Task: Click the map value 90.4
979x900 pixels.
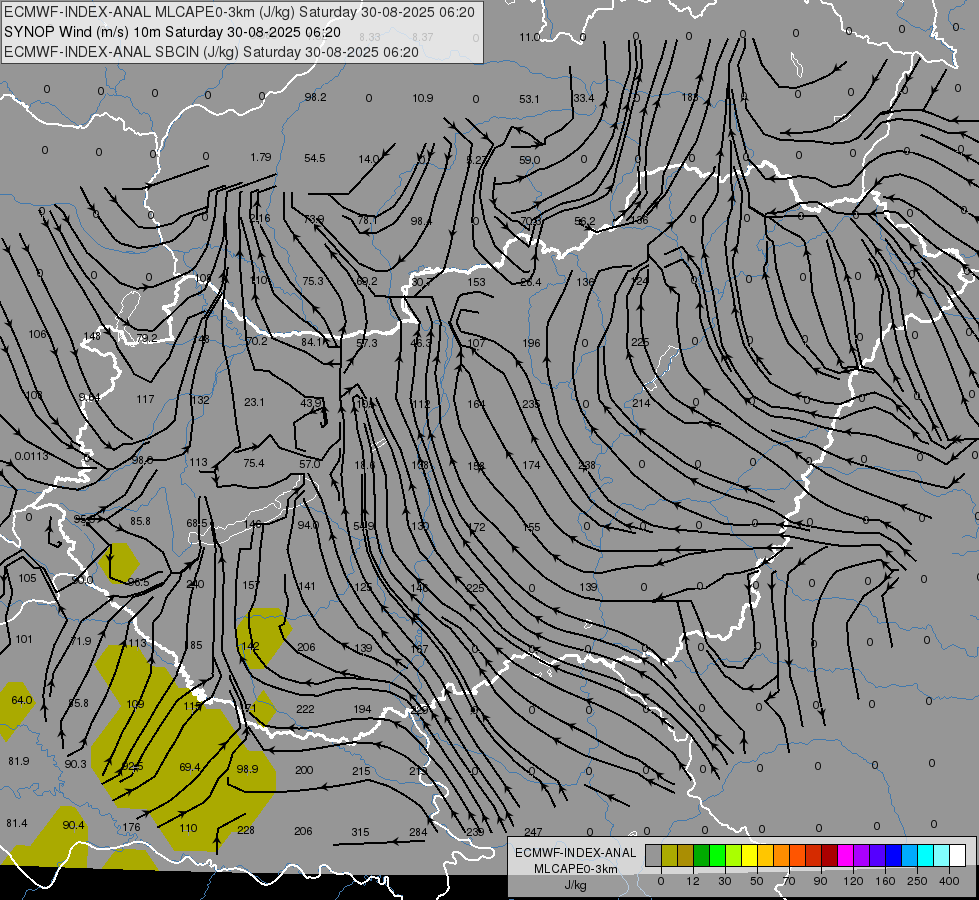Action: click(73, 825)
